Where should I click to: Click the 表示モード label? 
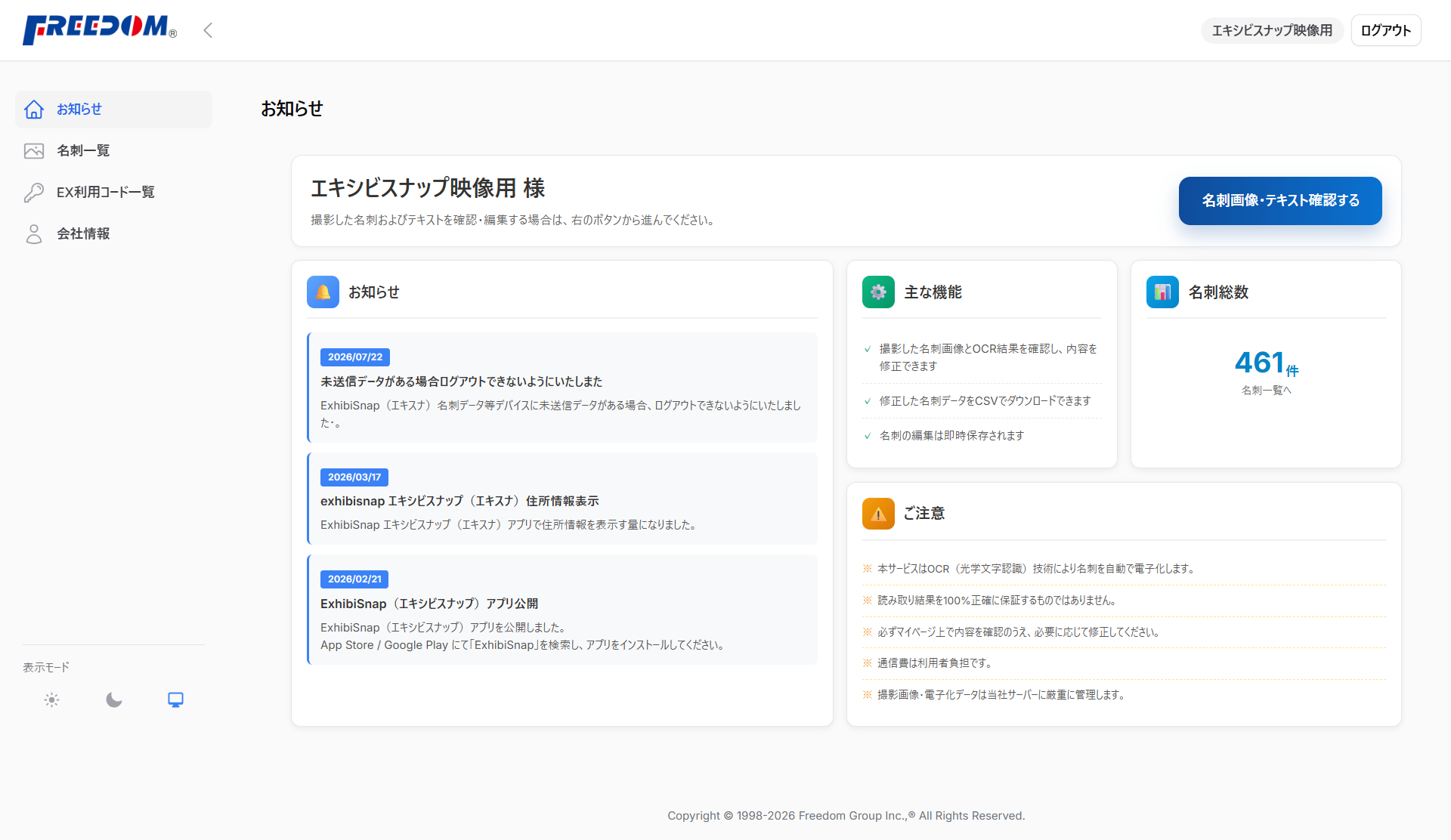tap(46, 668)
